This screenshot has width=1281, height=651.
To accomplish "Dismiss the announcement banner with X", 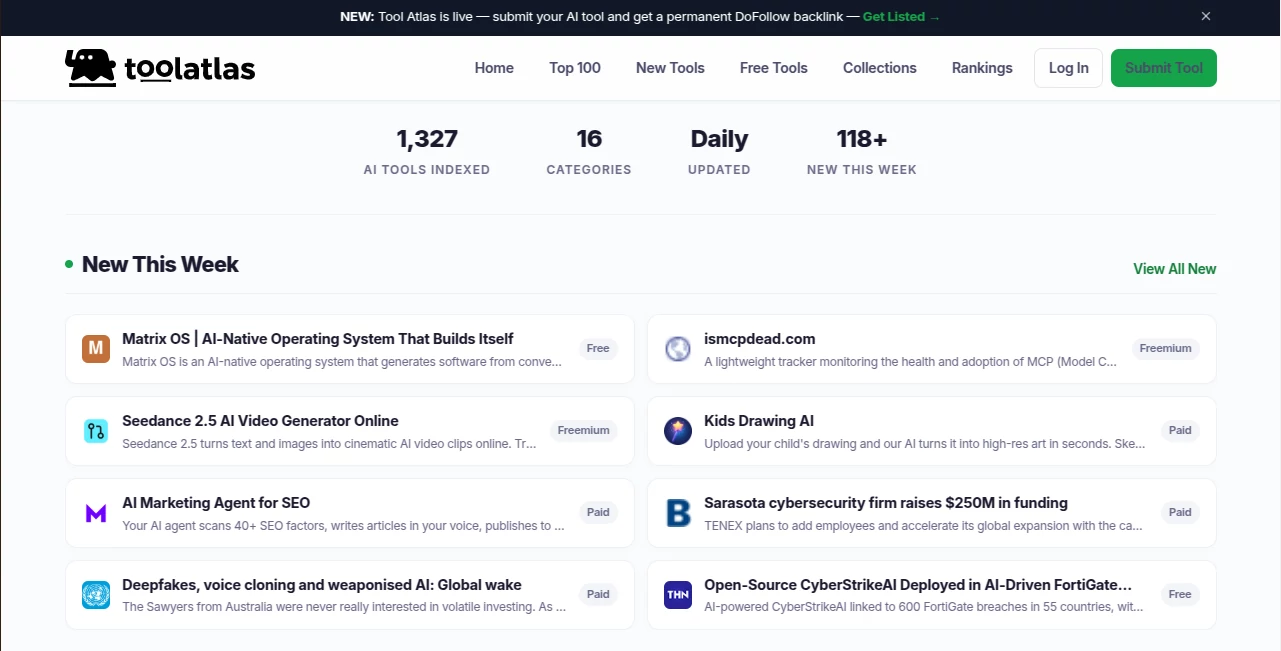I will tap(1206, 16).
